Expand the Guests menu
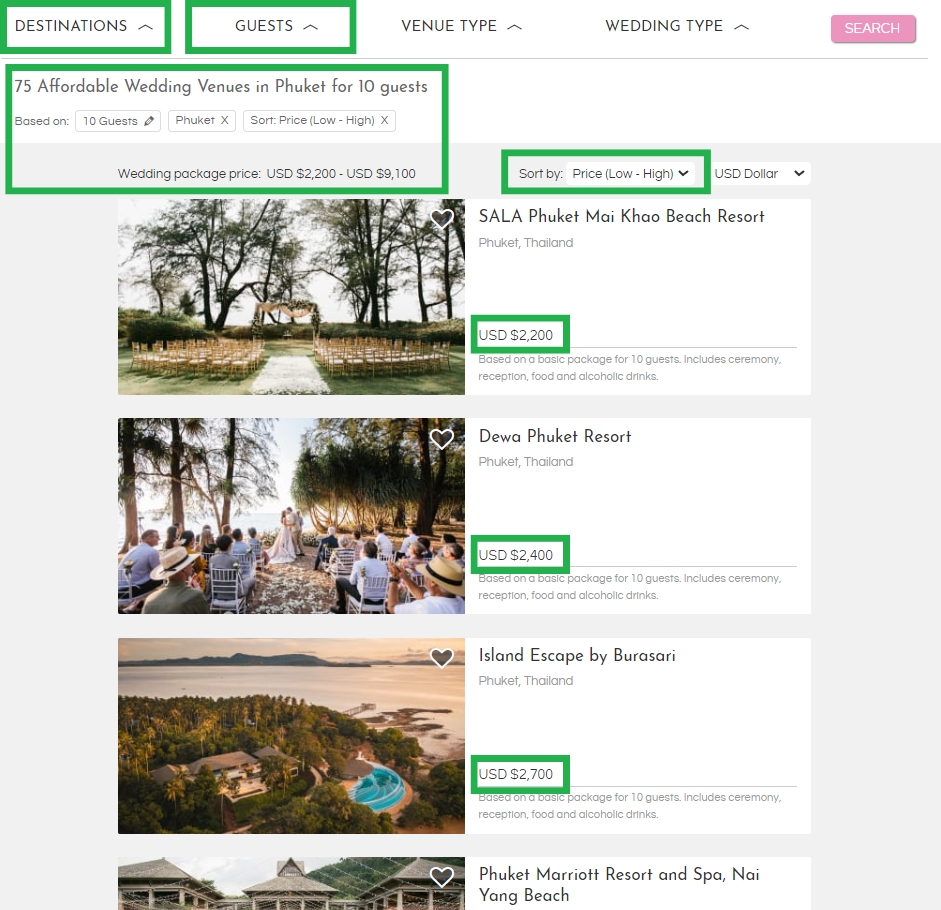Screen dimensions: 941x910 click(277, 26)
